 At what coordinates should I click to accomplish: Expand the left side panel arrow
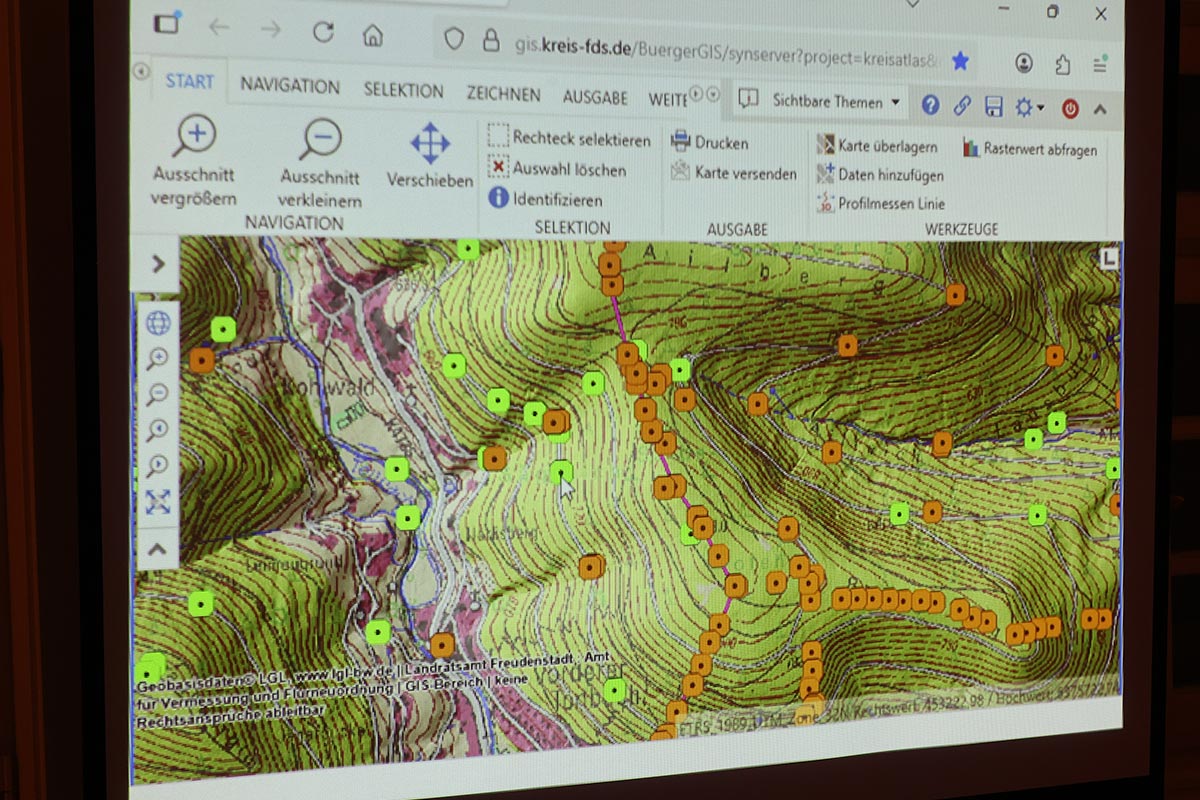coord(158,265)
